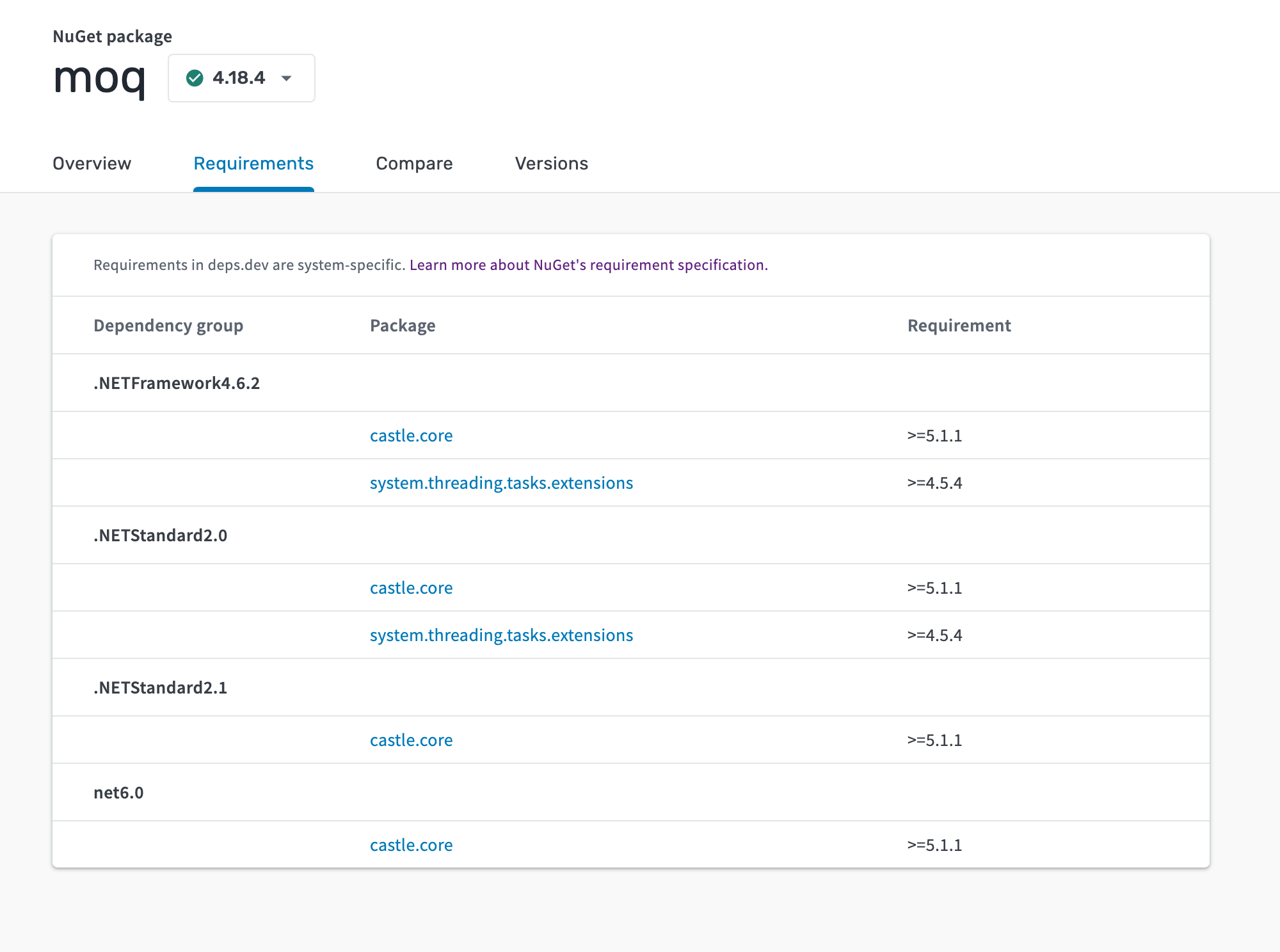Click >=5.1.1 requirement under net6.0
The image size is (1280, 952).
(934, 845)
